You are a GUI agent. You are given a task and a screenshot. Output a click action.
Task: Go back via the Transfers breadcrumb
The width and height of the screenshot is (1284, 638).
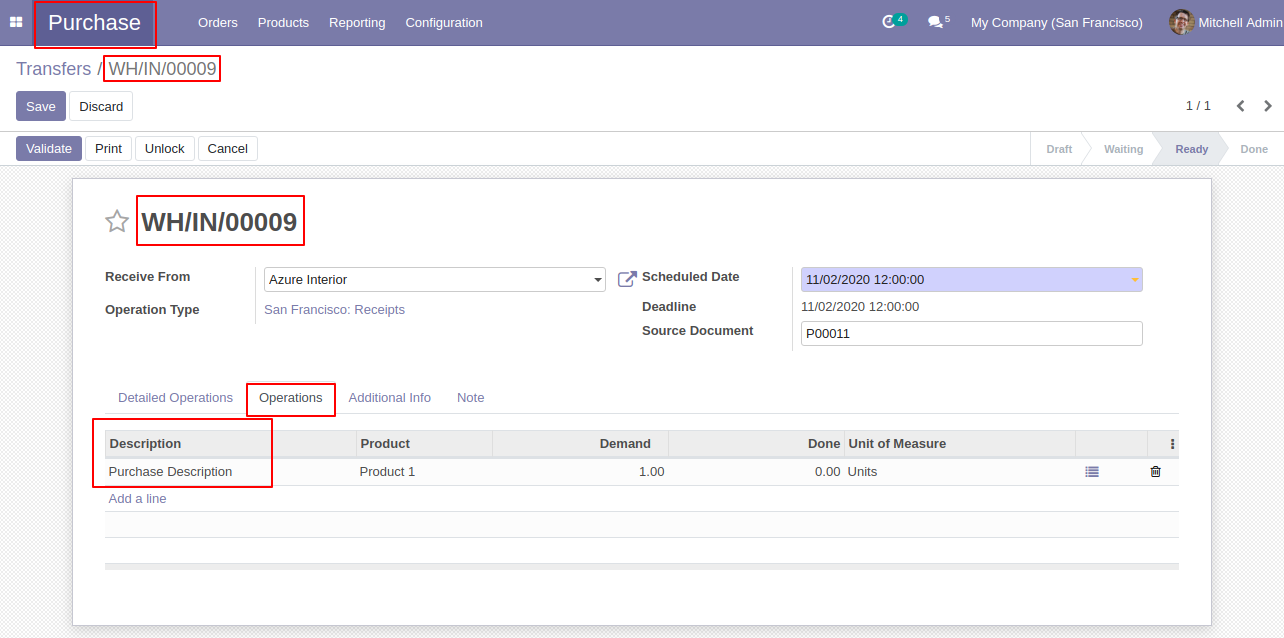point(54,69)
